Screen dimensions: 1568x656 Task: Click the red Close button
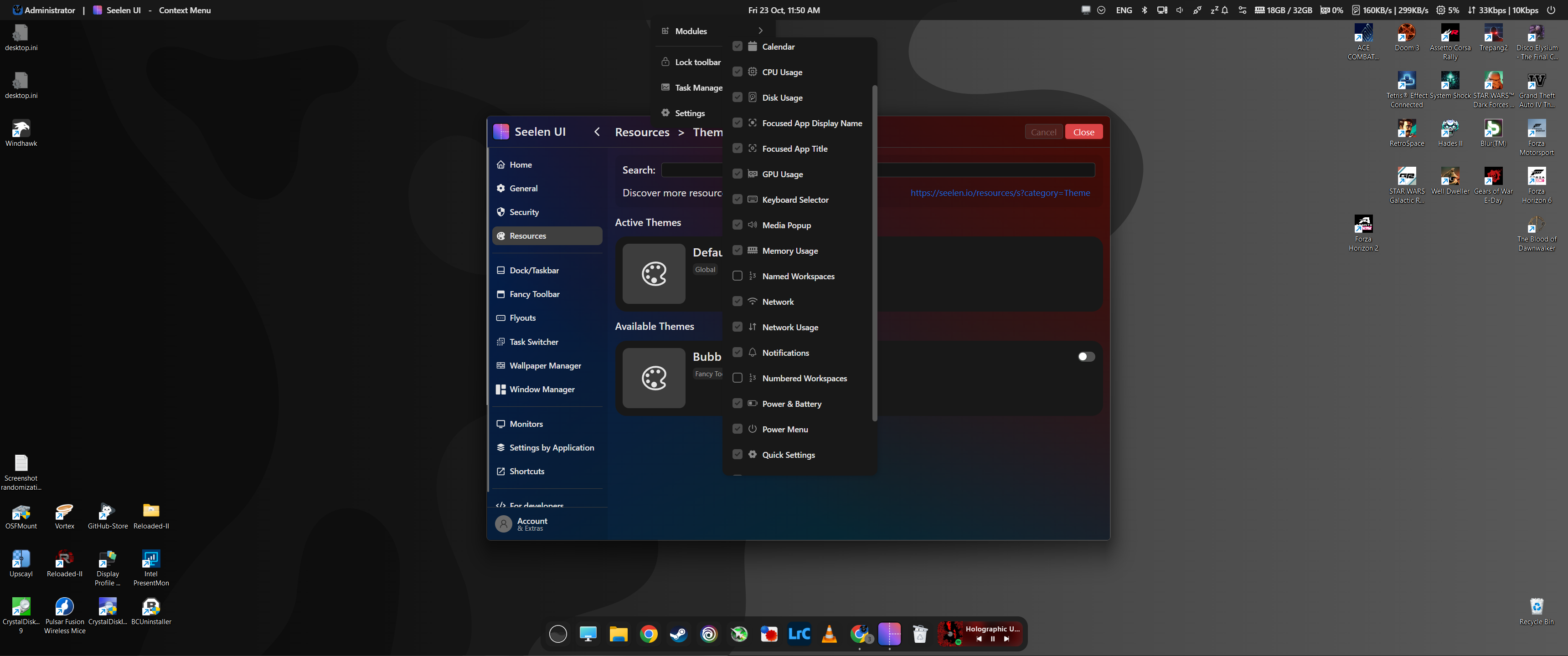point(1083,132)
